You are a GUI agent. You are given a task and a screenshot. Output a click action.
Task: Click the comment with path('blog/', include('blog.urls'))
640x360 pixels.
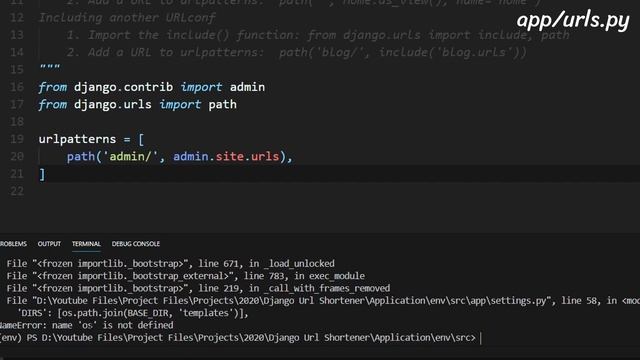(297, 52)
